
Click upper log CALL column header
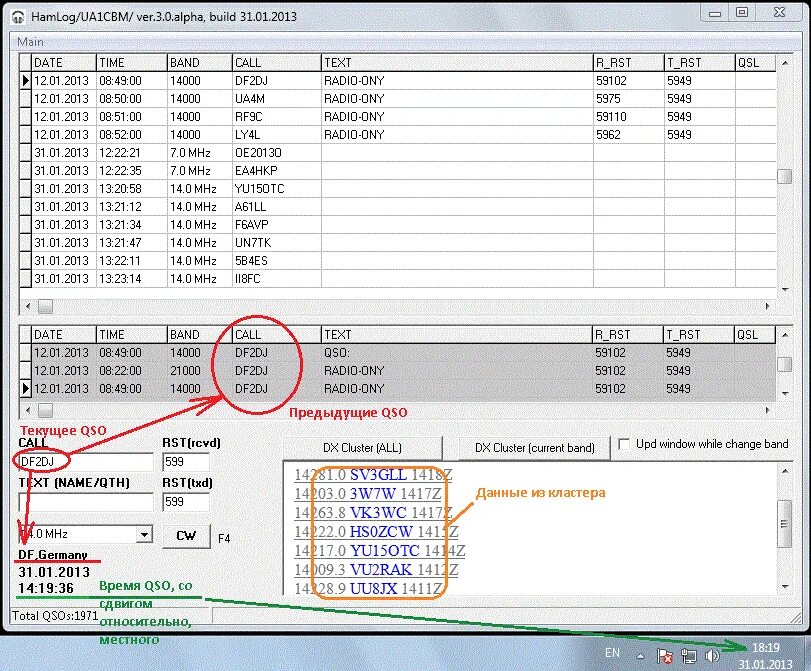tap(277, 63)
